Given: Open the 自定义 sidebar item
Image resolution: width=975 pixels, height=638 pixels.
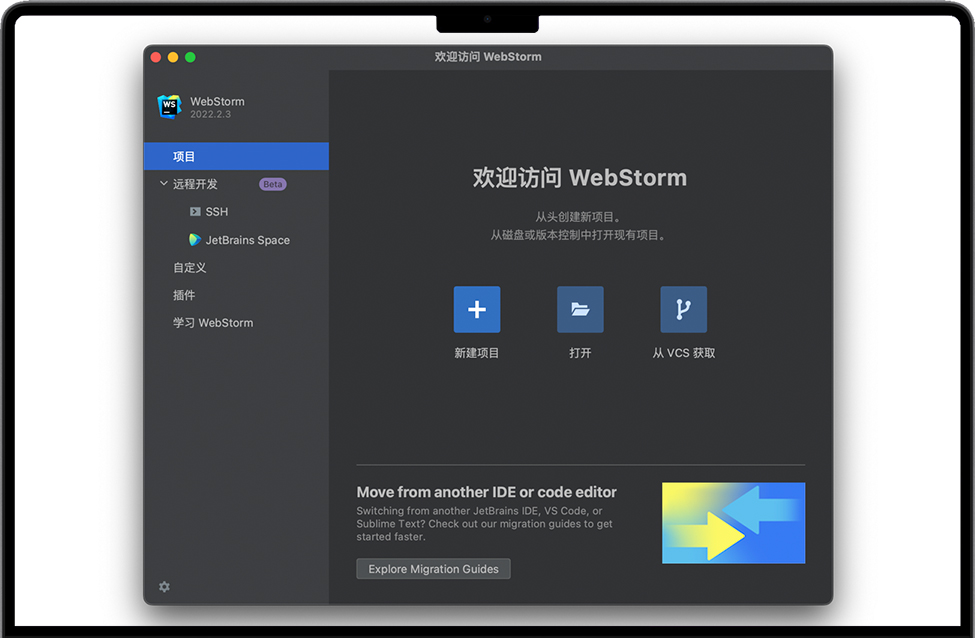Looking at the screenshot, I should (x=190, y=268).
